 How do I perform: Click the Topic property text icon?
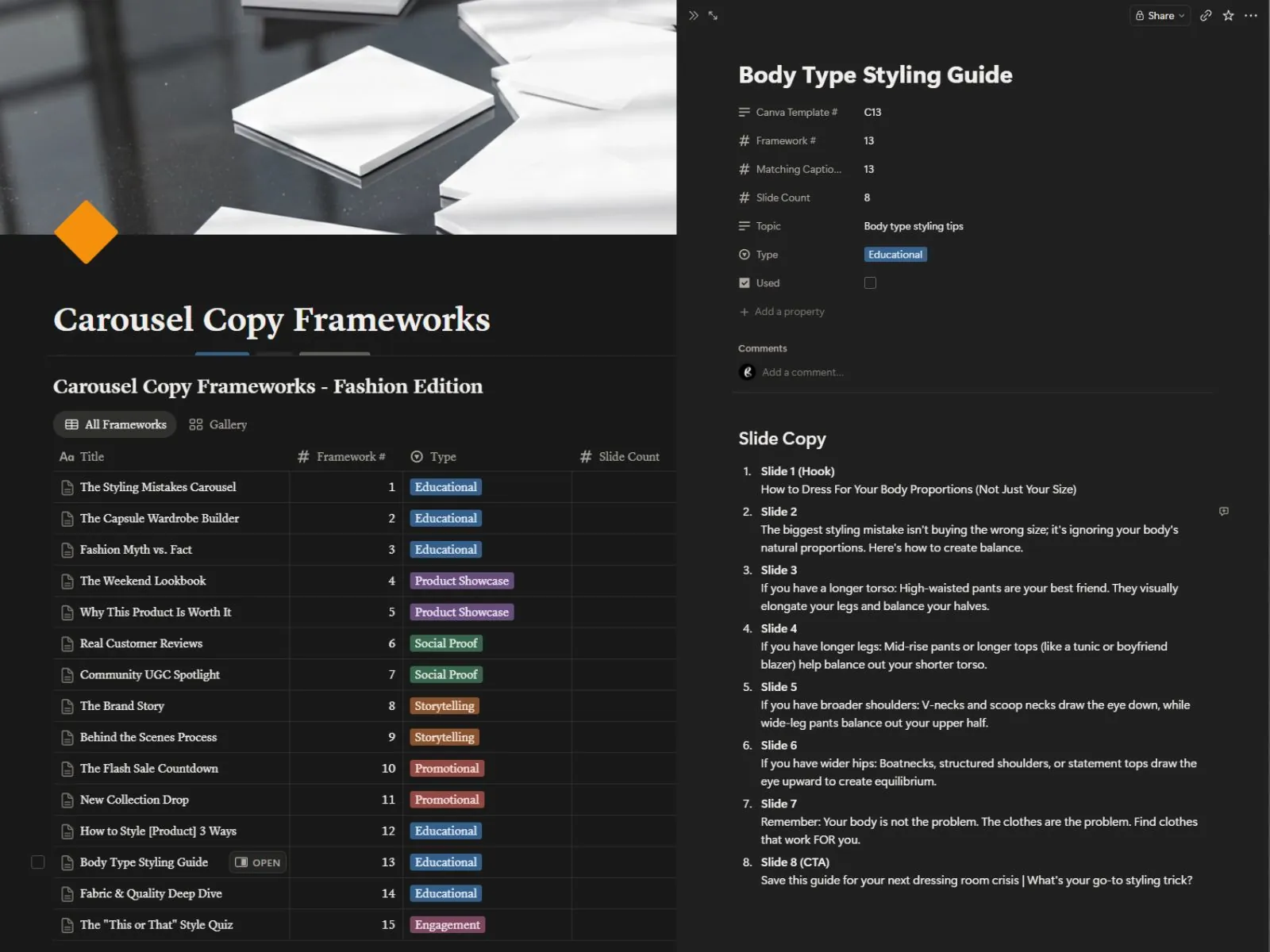(744, 226)
